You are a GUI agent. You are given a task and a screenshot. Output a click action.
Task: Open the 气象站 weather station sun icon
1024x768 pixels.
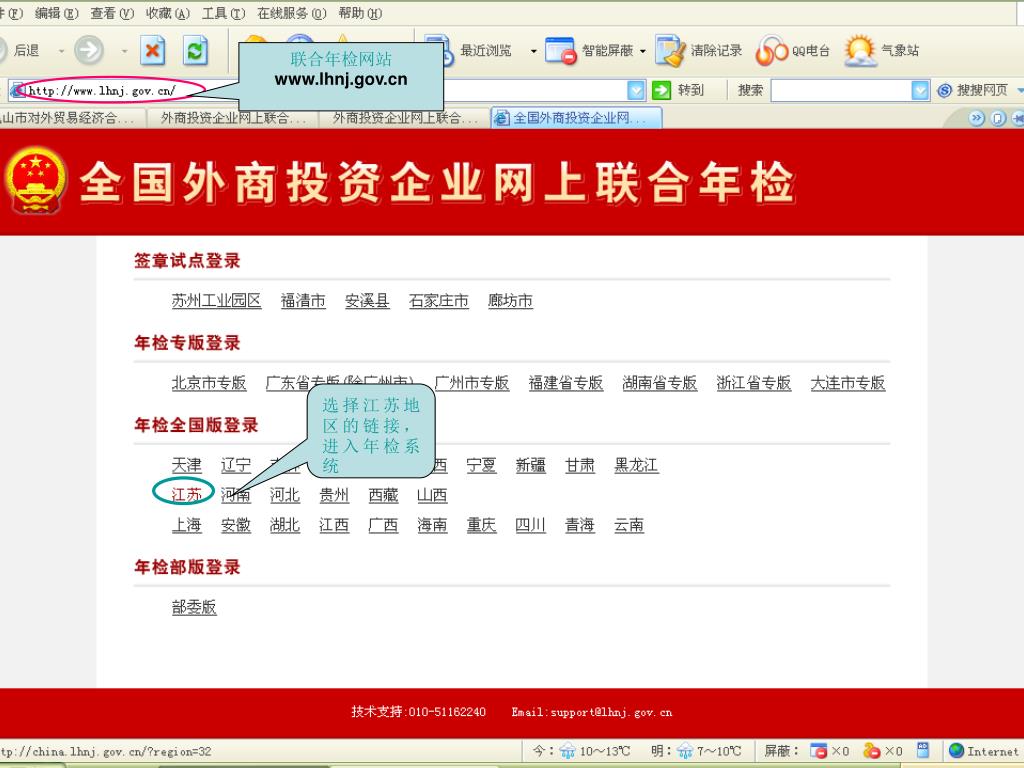(859, 51)
